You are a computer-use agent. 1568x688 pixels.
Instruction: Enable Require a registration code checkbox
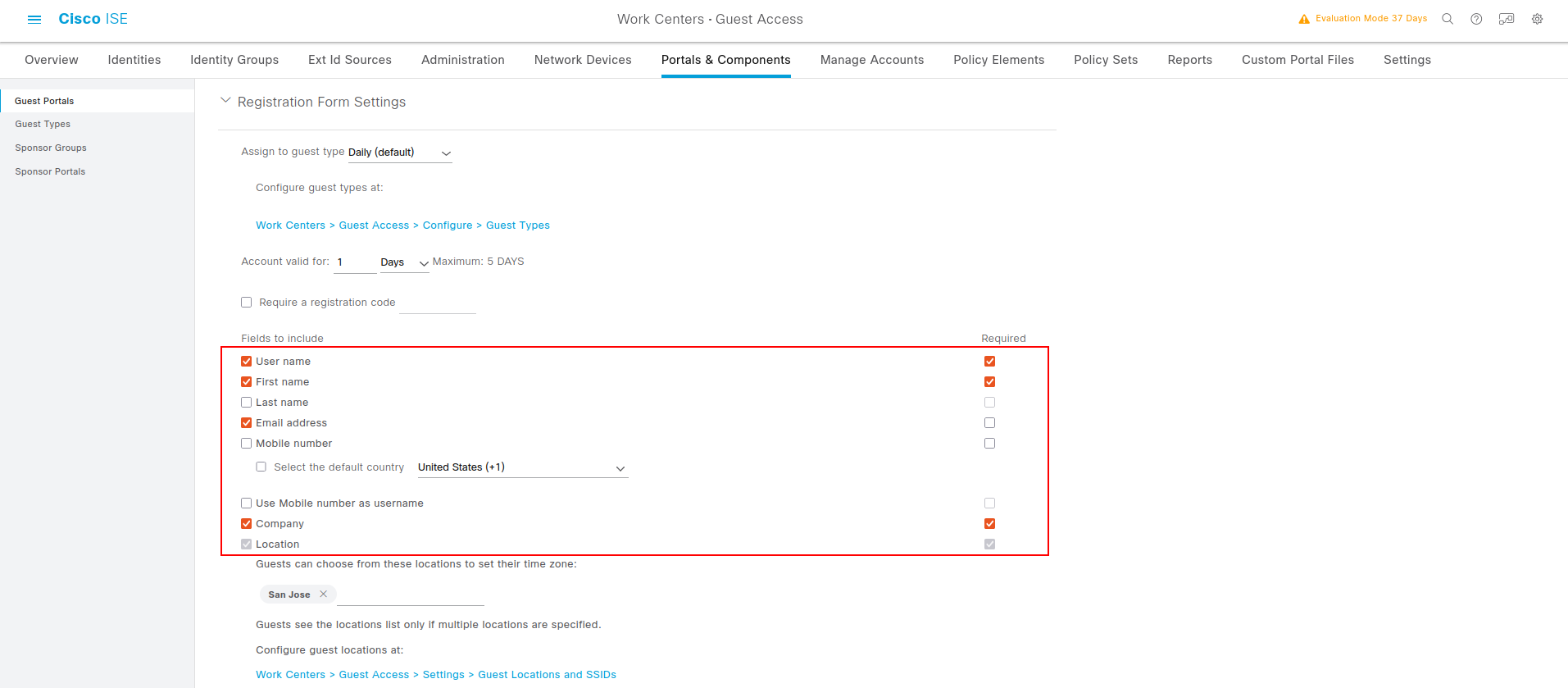(247, 303)
